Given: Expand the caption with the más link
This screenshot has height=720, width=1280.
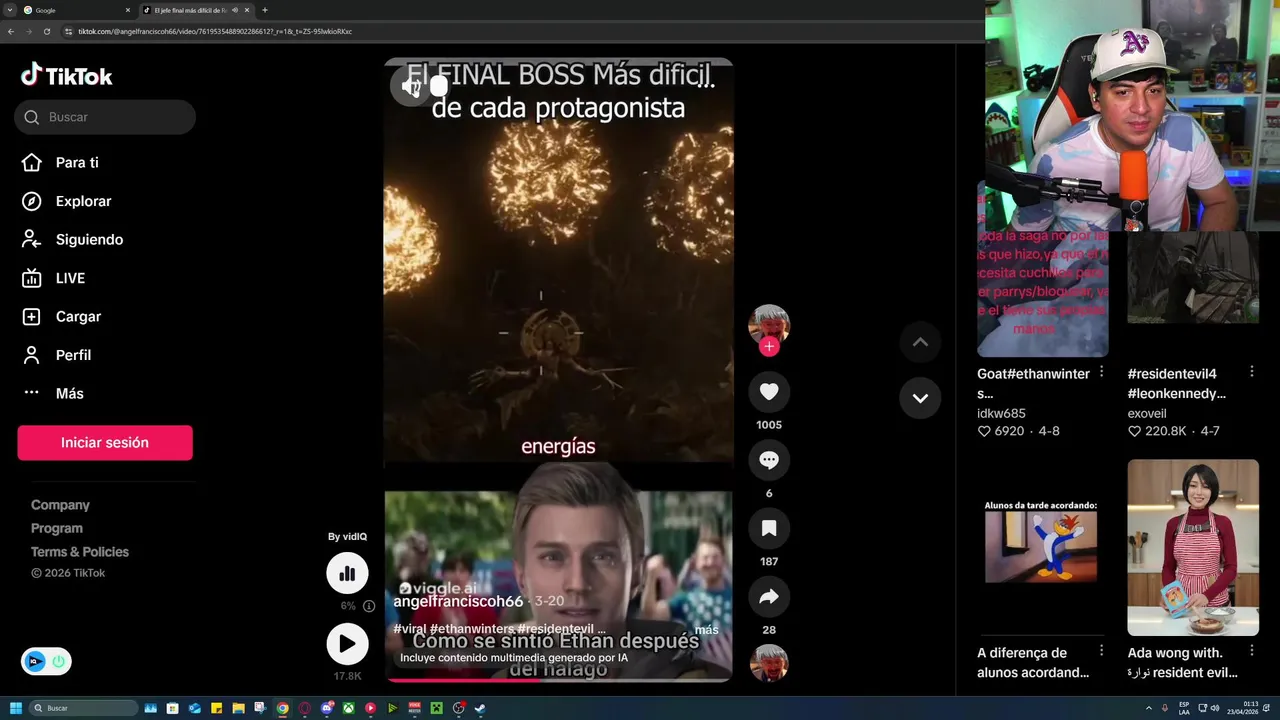Looking at the screenshot, I should (x=706, y=630).
